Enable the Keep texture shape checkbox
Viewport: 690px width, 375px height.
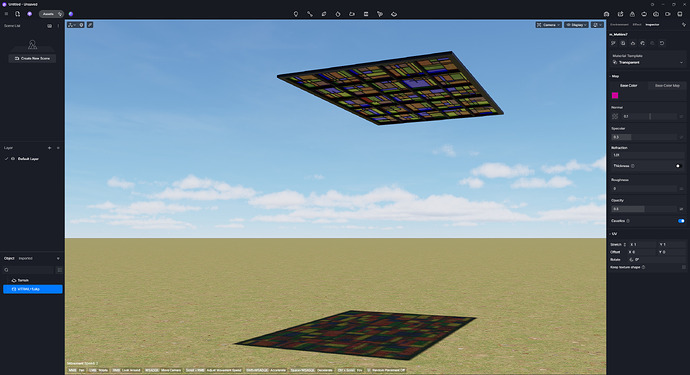(683, 267)
